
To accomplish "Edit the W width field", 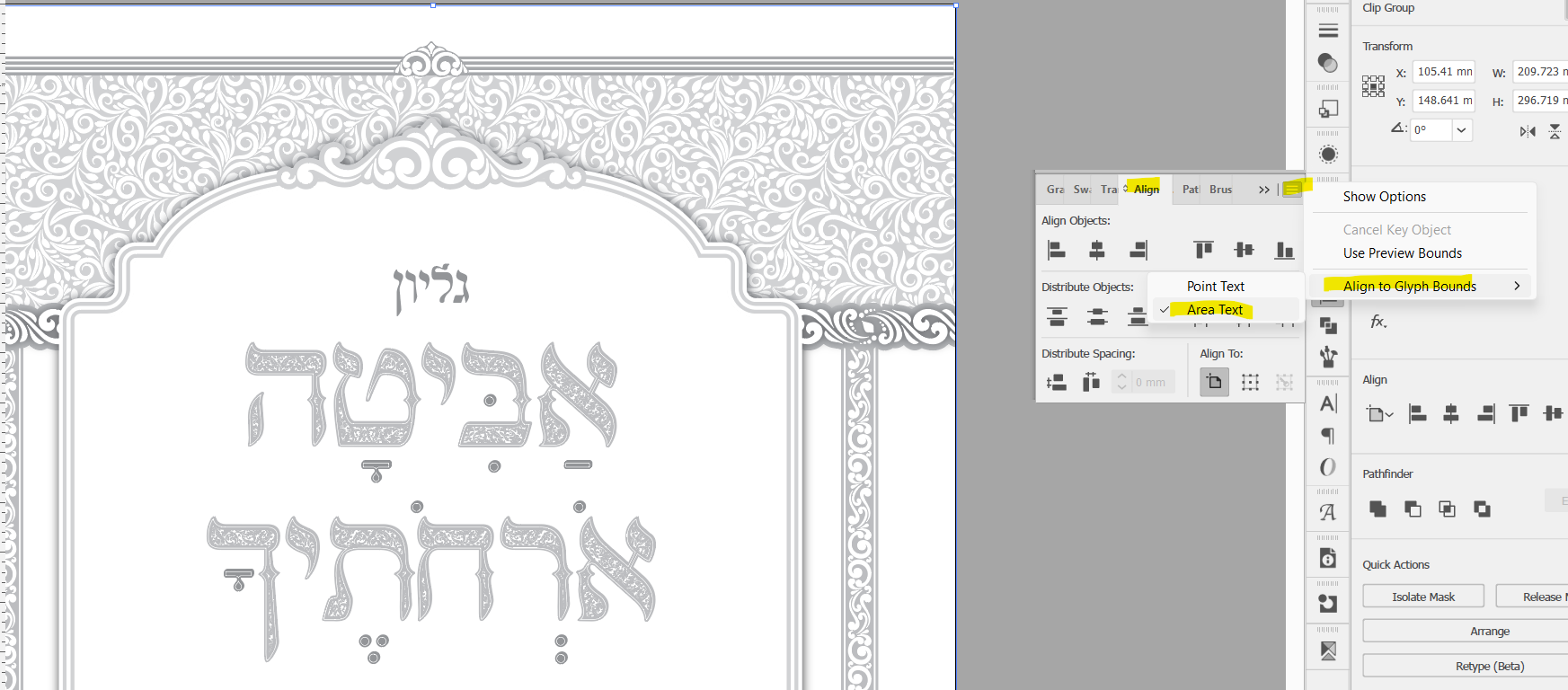I will click(1540, 72).
